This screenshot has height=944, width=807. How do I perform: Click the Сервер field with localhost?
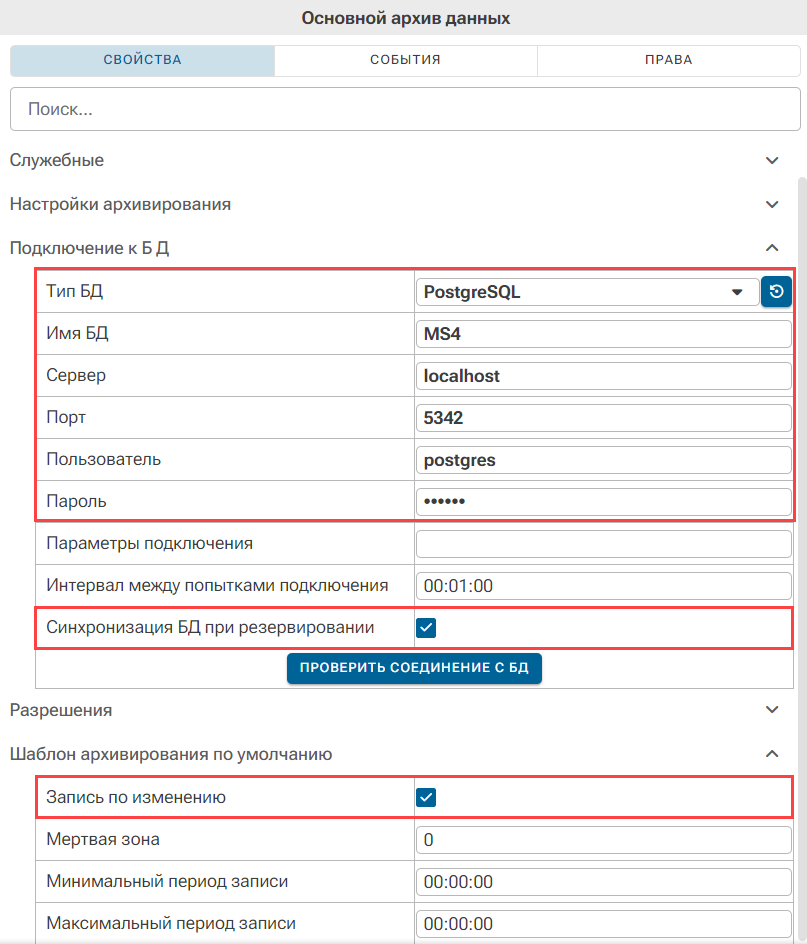(x=603, y=376)
